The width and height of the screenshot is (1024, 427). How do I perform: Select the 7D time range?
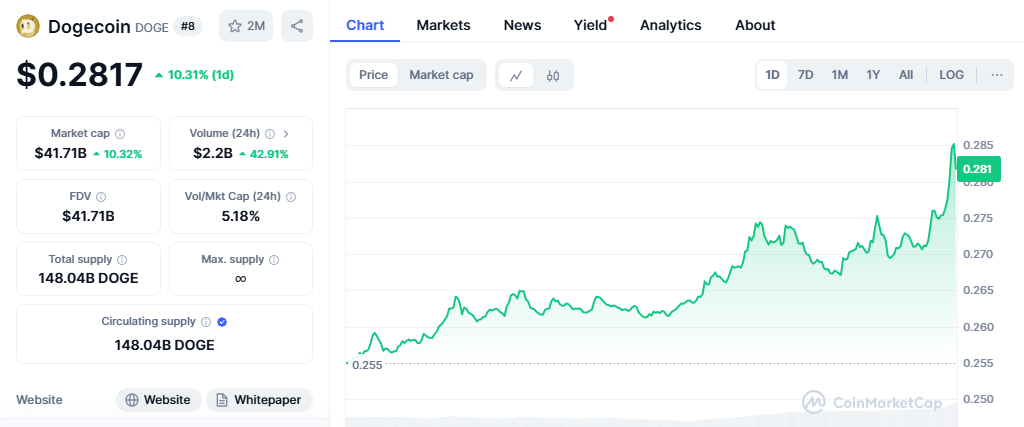805,75
